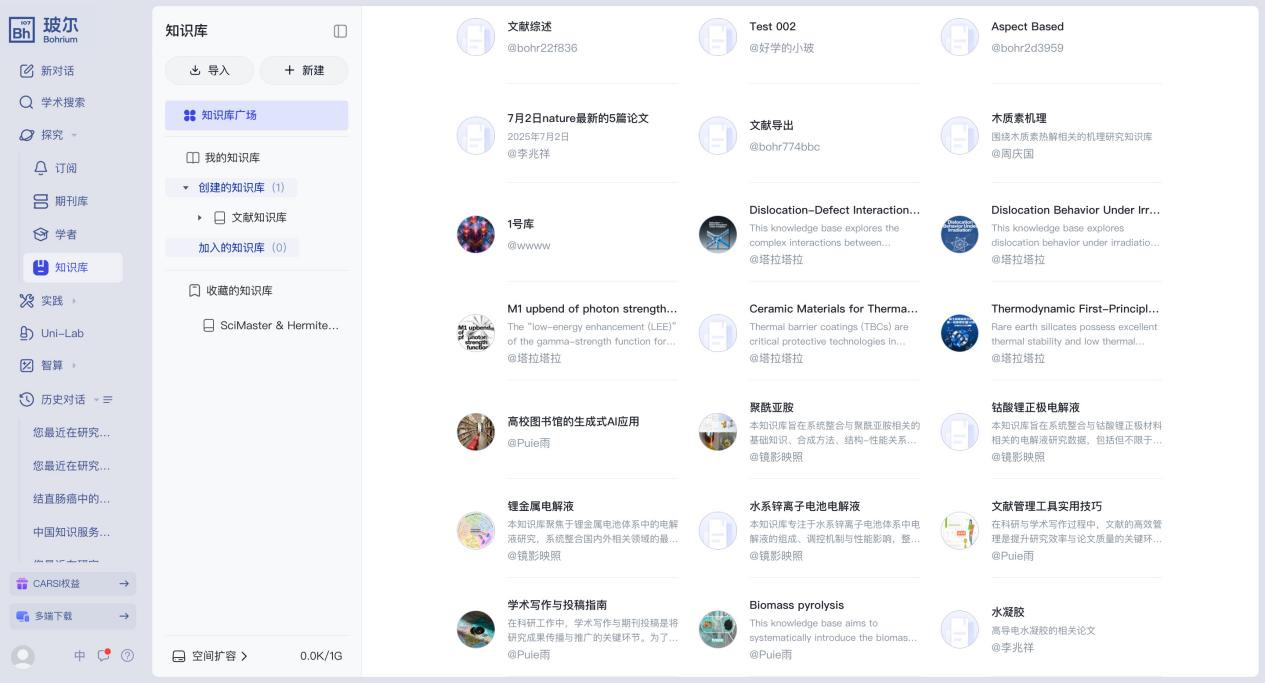Expand the 实践 sidebar menu
The width and height of the screenshot is (1265, 683).
[73, 301]
